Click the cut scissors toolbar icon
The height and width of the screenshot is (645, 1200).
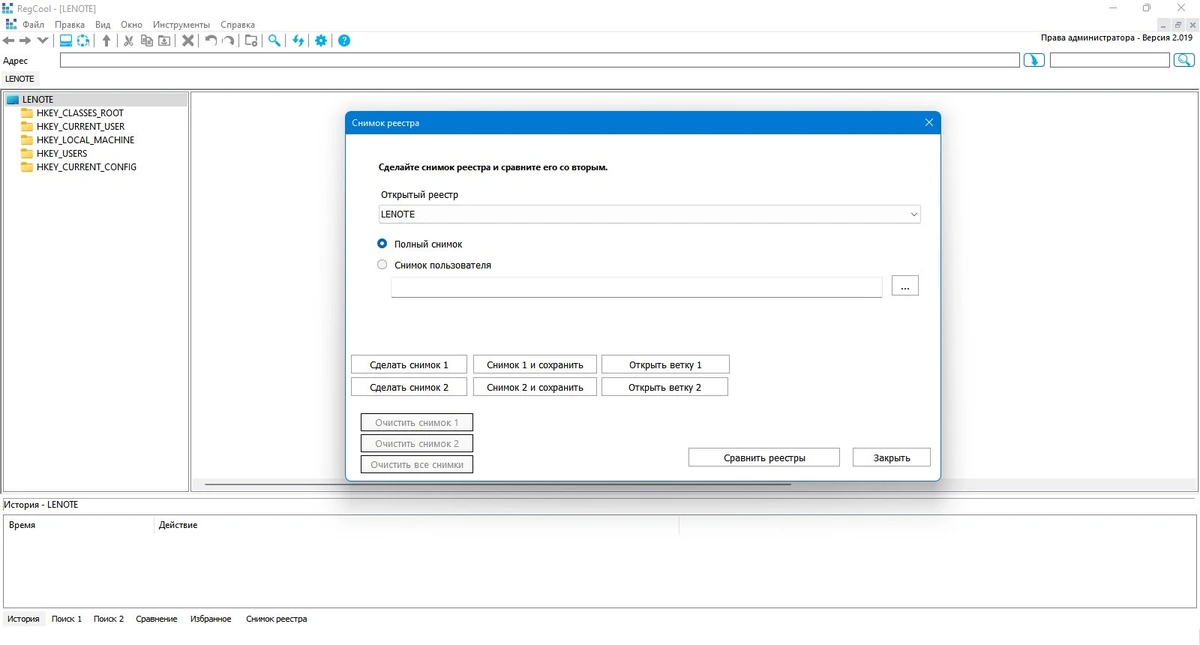click(x=128, y=41)
